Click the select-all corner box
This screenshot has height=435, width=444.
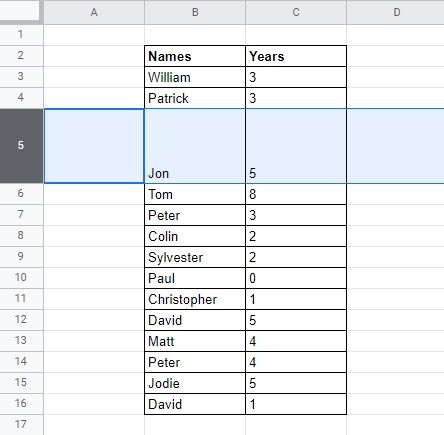(21, 12)
